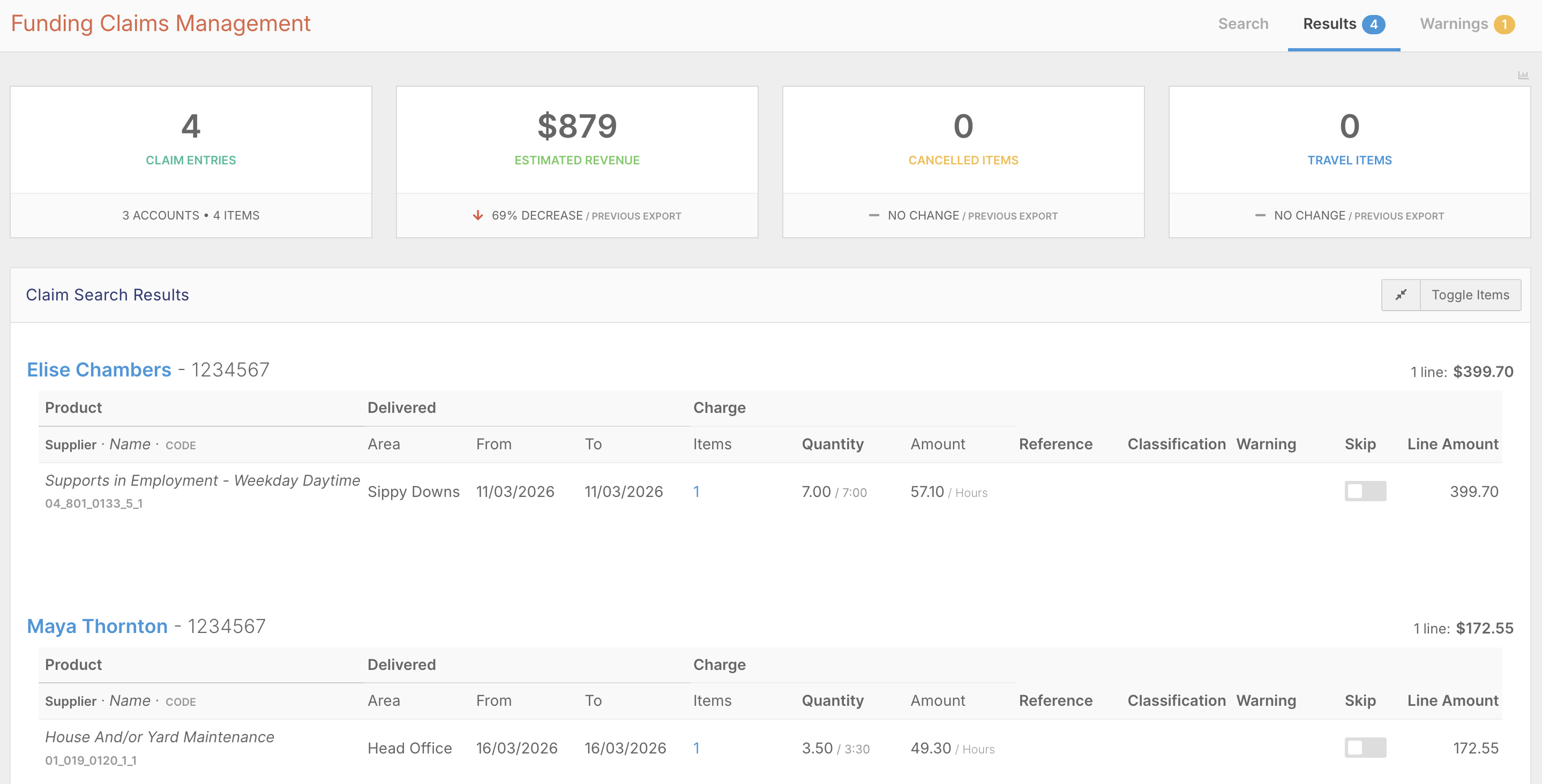Click the Cancelled Items card

tap(963, 162)
